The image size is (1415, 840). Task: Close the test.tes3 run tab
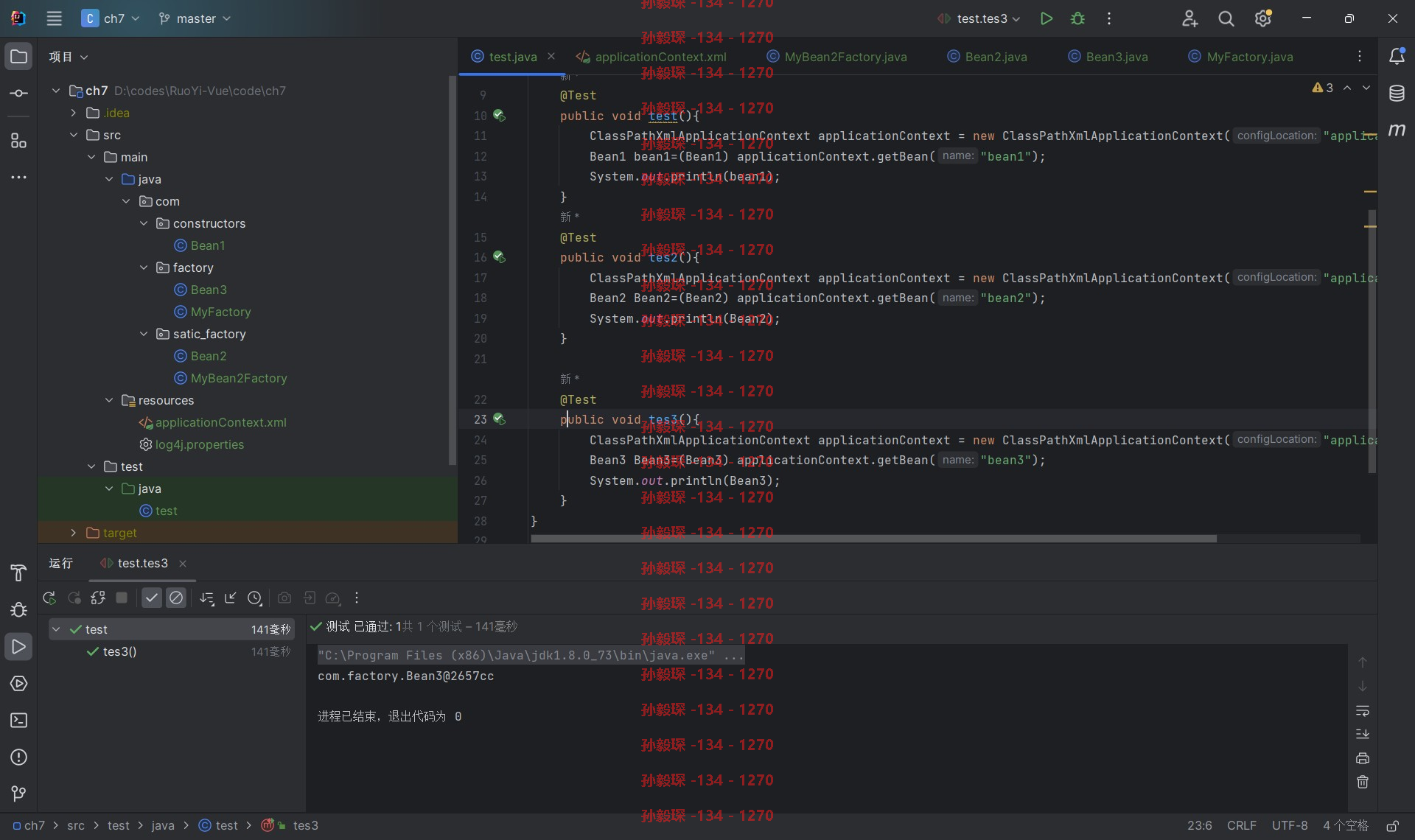tap(183, 564)
